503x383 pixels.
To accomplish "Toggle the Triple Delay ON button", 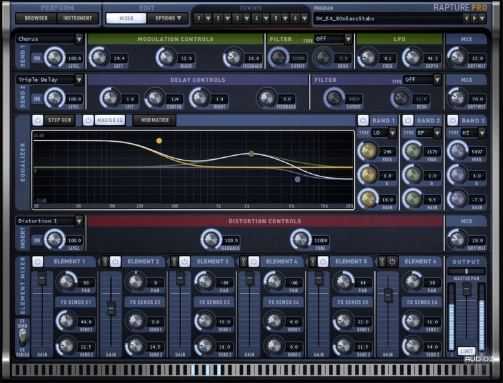I will (37, 99).
